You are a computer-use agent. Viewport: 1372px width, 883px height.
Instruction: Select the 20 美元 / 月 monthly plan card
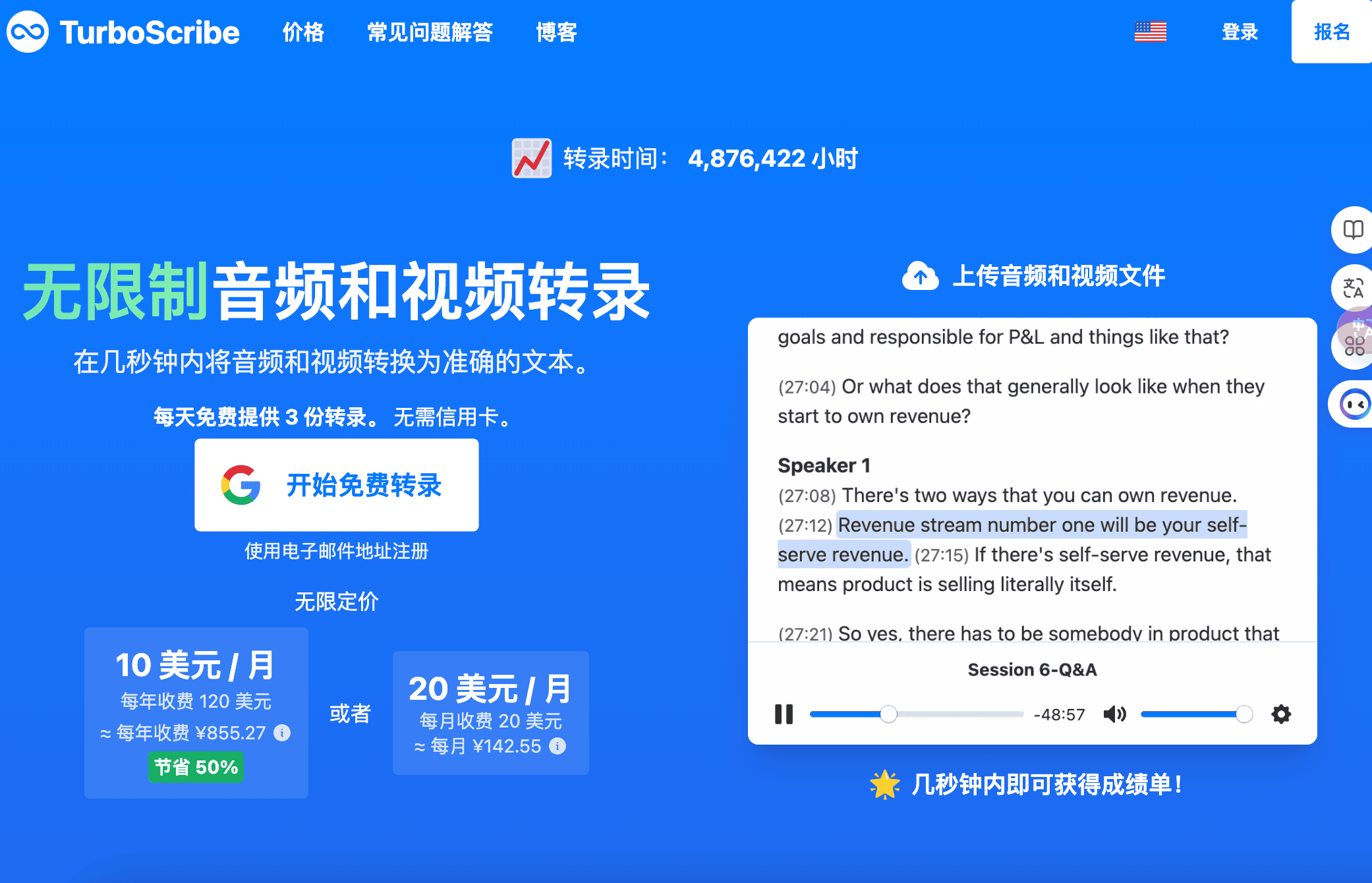tap(491, 713)
